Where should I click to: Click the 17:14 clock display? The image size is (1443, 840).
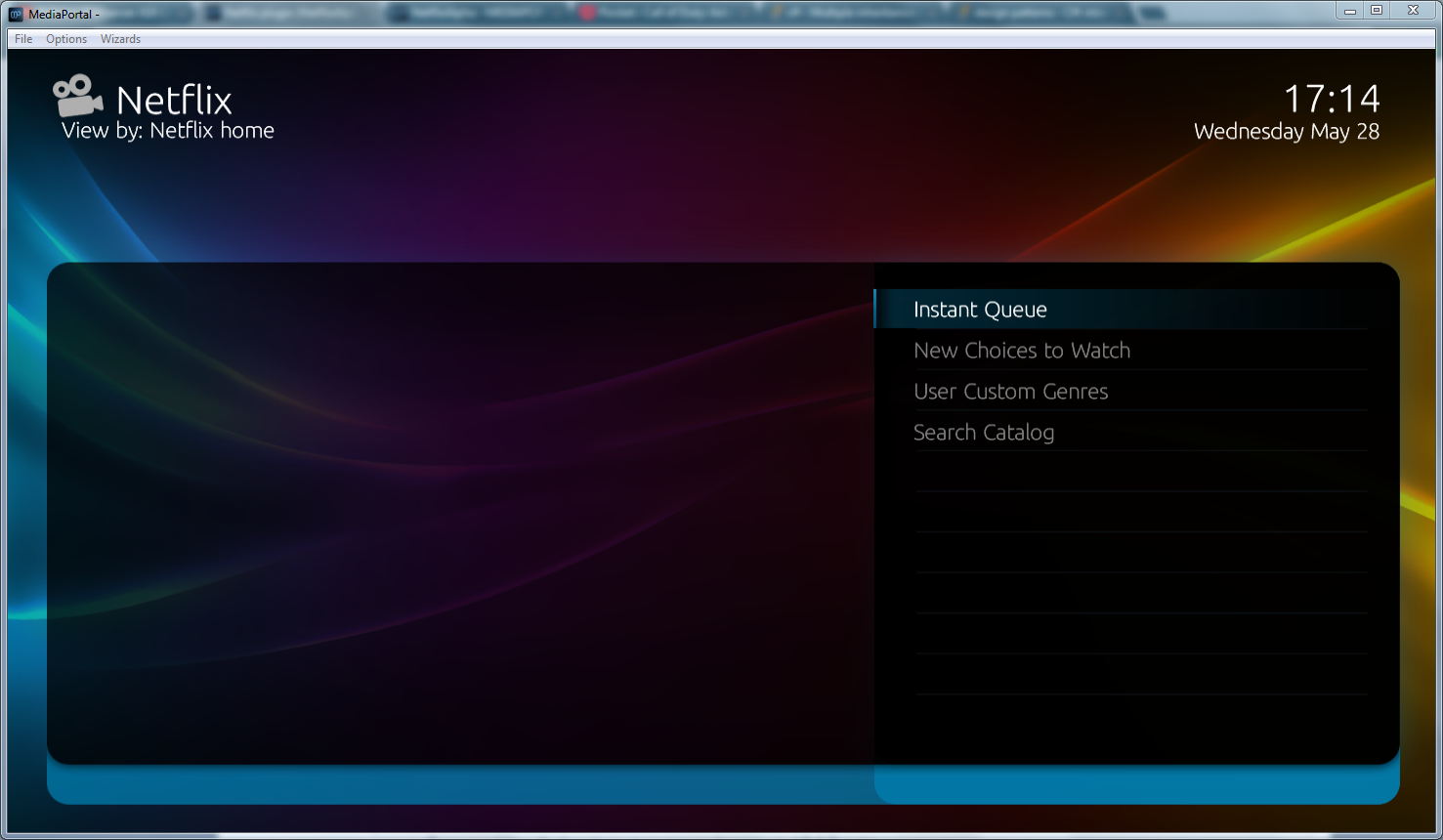[x=1332, y=99]
